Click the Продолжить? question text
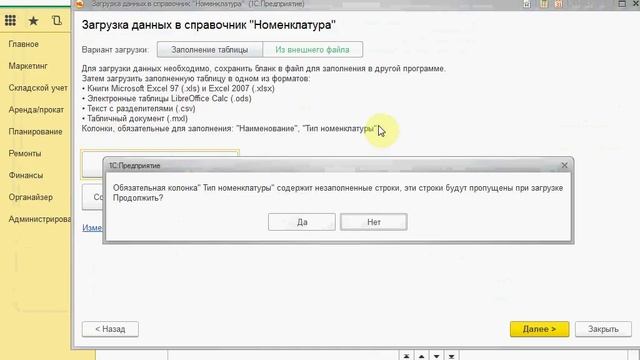Screen dimensions: 640x360 pyautogui.click(x=138, y=198)
